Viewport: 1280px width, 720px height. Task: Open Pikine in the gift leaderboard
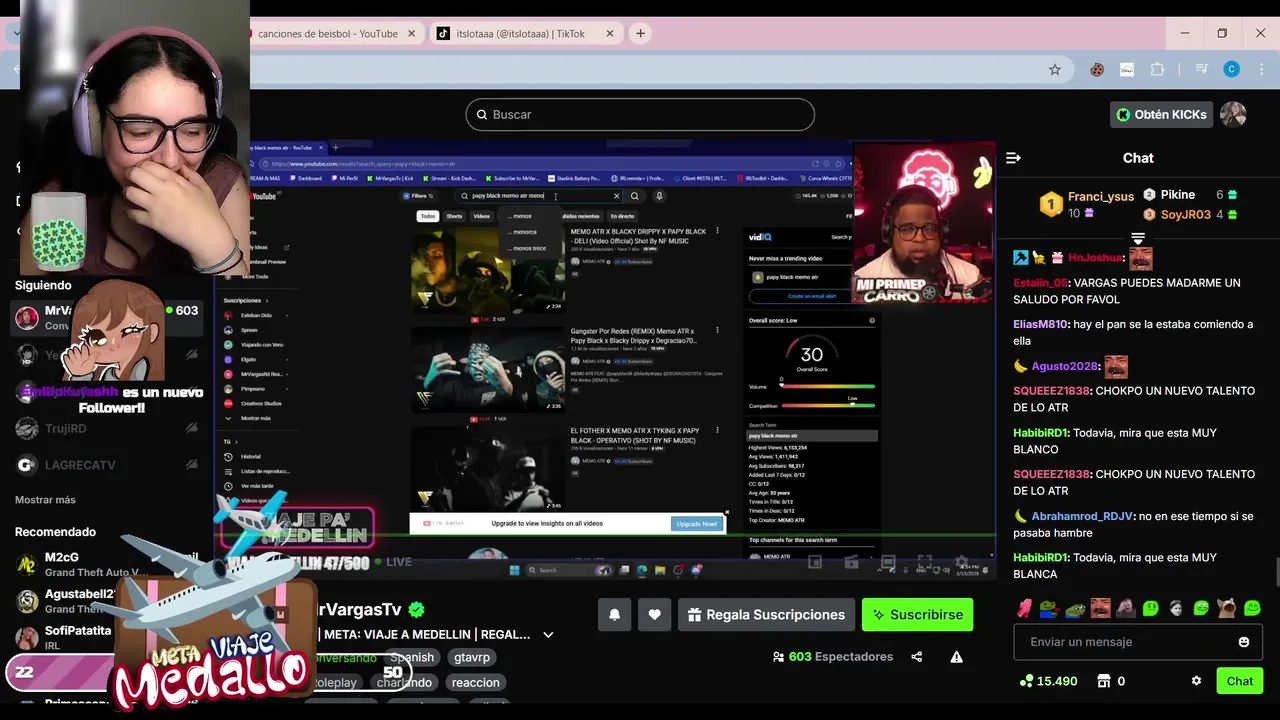click(x=1177, y=195)
